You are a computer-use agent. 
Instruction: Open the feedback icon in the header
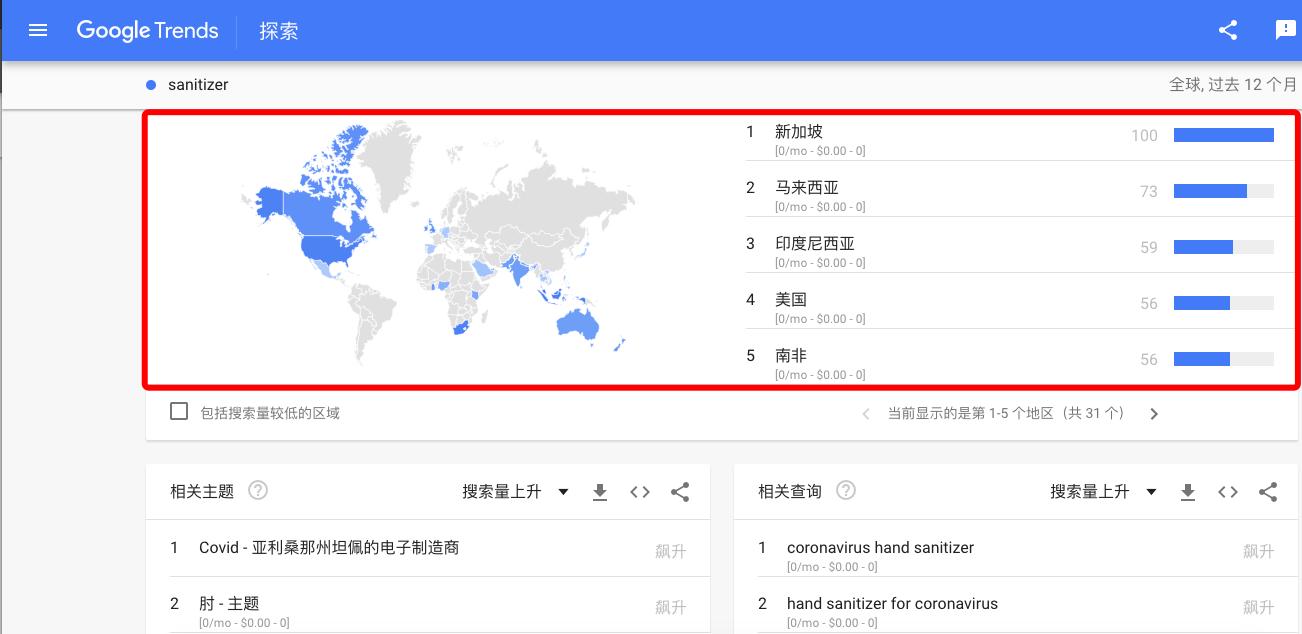[1285, 30]
